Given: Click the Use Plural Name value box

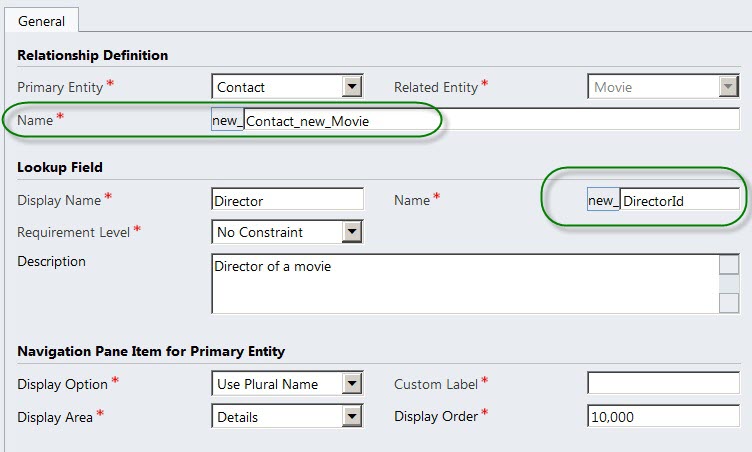Looking at the screenshot, I should [278, 383].
